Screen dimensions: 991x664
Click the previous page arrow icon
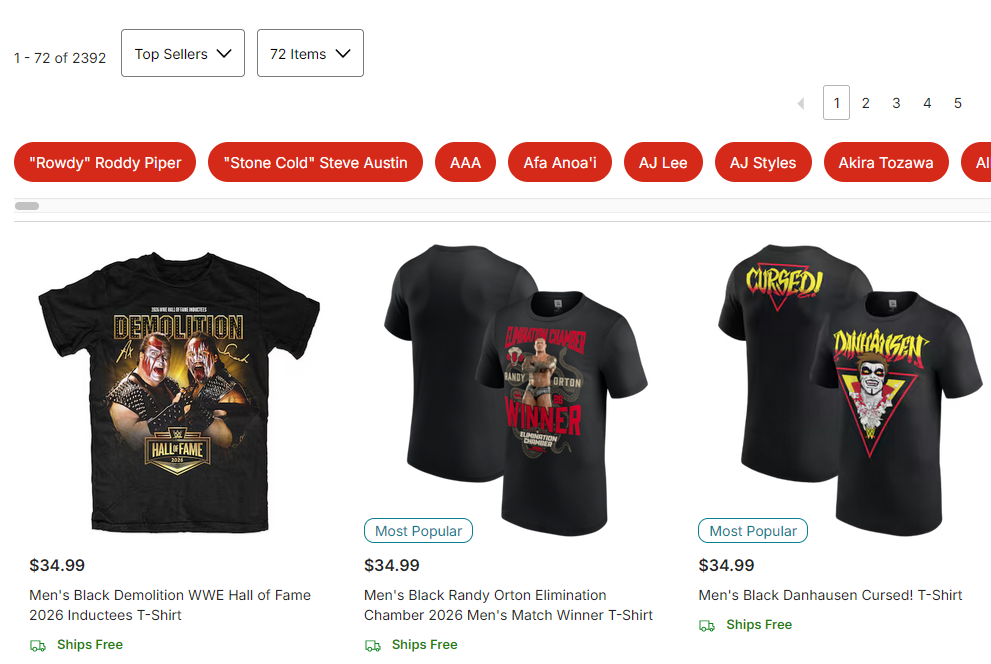(801, 103)
